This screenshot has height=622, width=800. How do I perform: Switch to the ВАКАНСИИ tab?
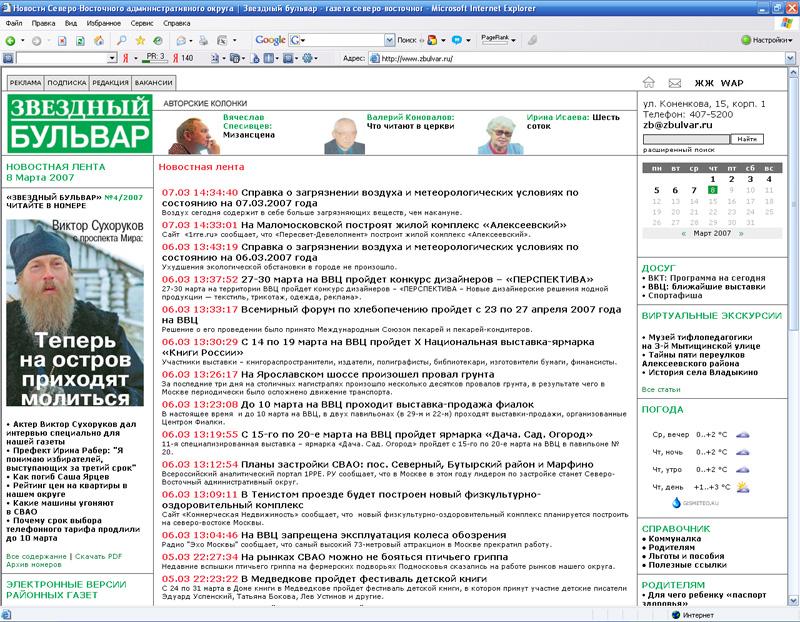(x=154, y=83)
